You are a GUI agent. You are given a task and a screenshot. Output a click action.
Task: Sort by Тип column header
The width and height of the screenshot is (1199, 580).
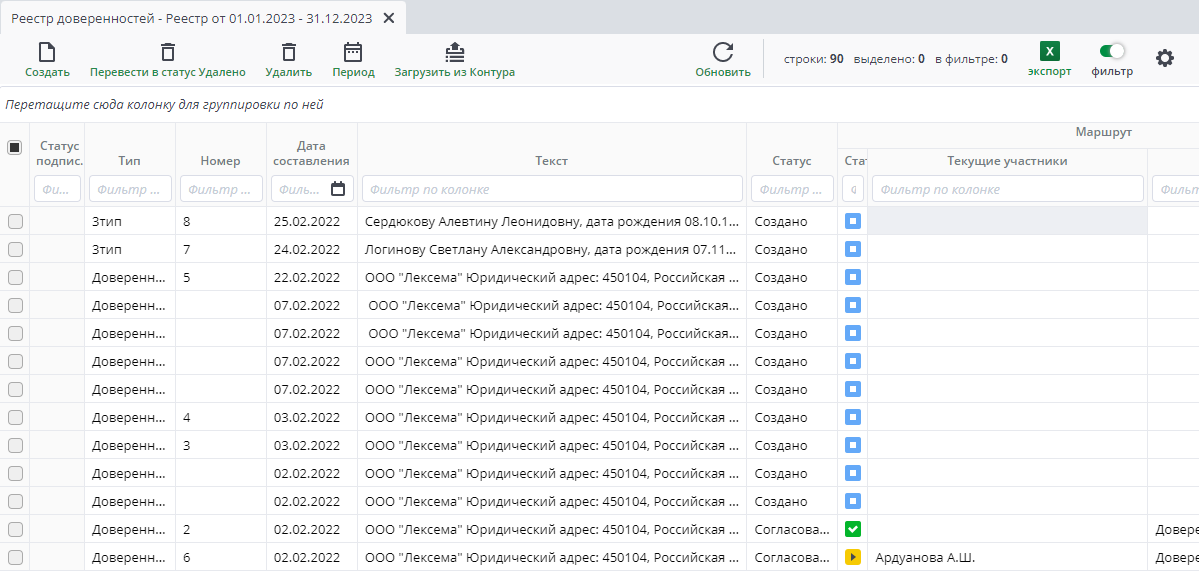[x=130, y=161]
